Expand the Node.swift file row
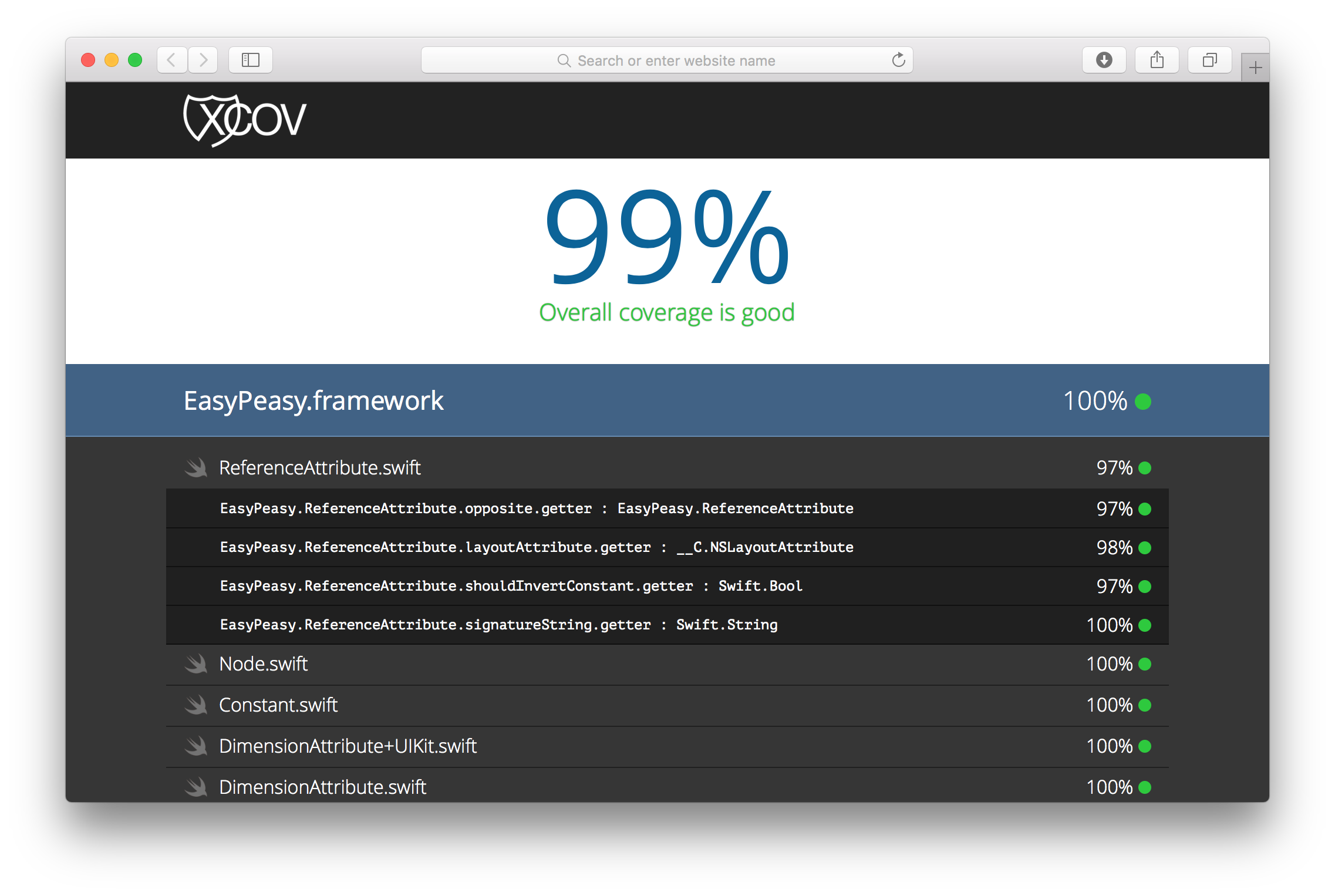The width and height of the screenshot is (1335, 896). click(x=263, y=664)
